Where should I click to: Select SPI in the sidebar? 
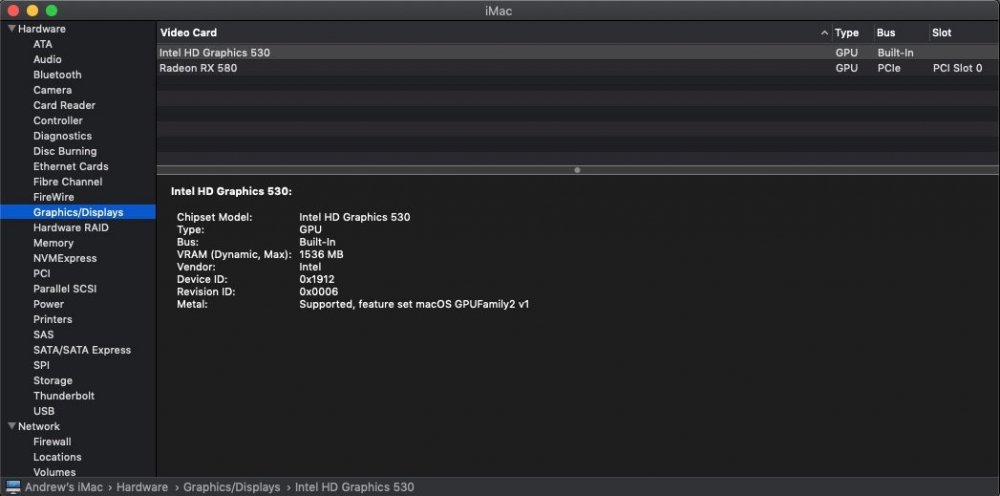coord(41,365)
